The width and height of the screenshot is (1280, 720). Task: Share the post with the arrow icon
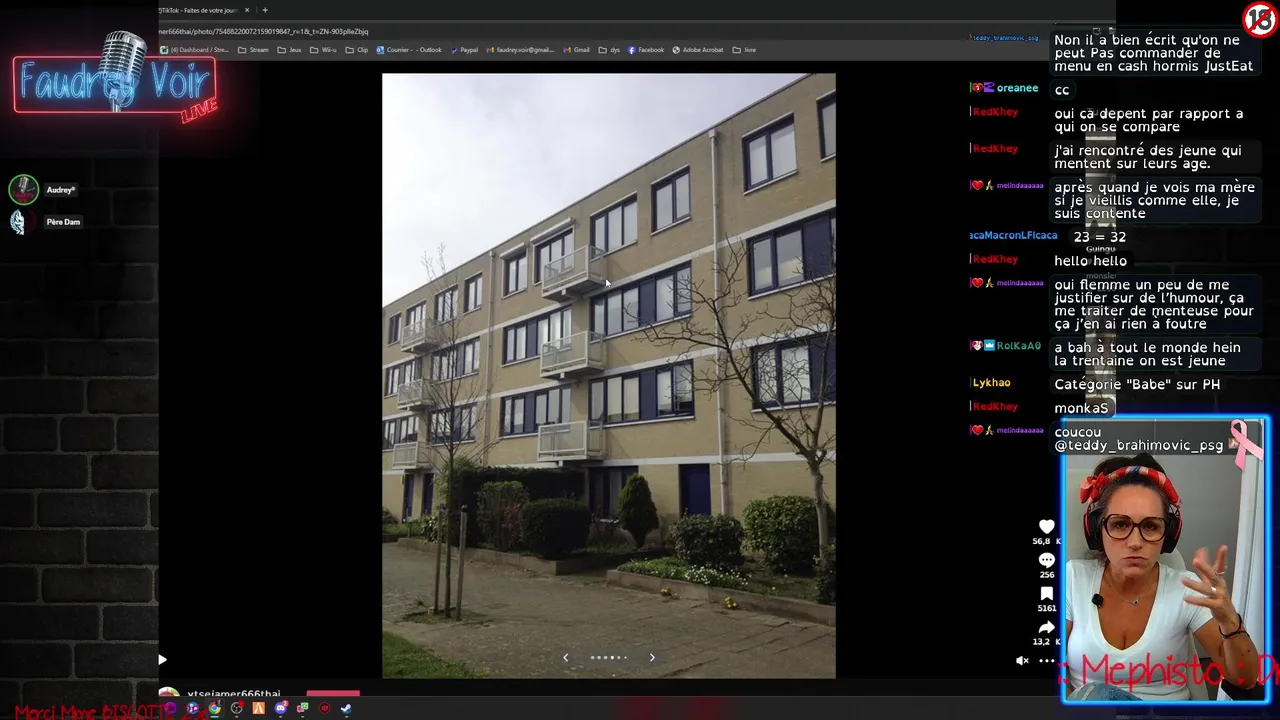1046,627
